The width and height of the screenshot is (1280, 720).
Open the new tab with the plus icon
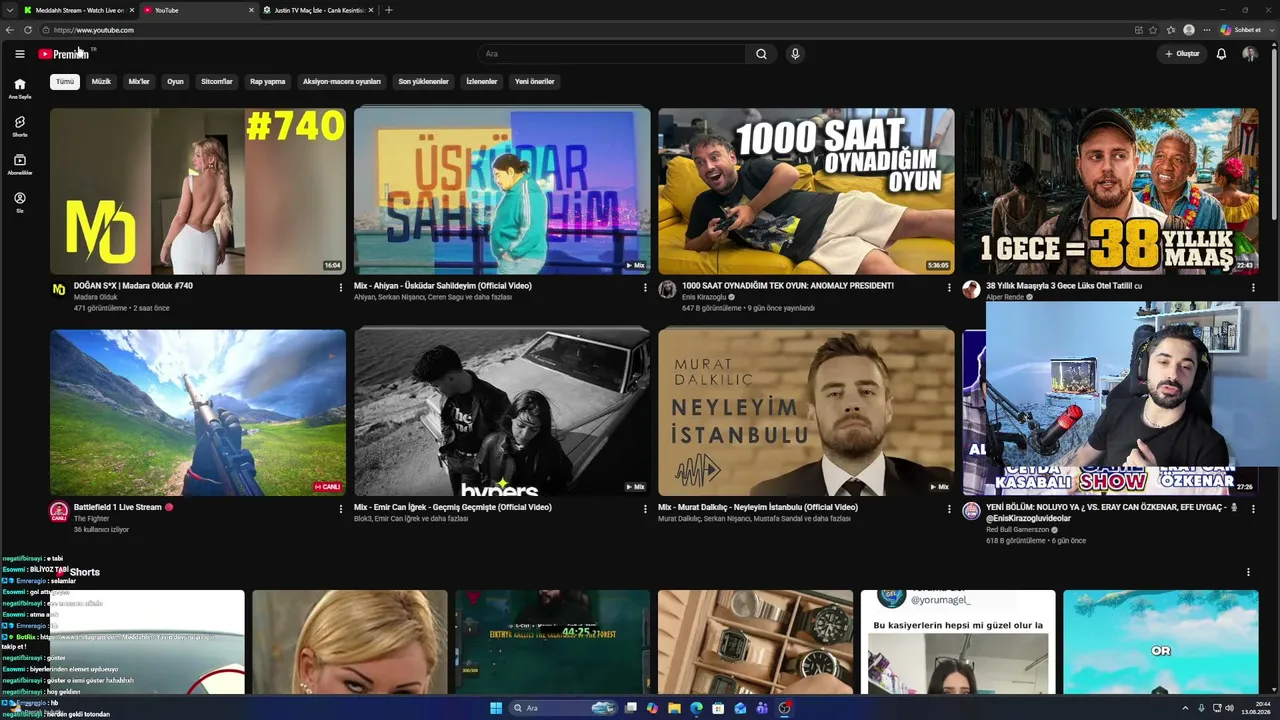pyautogui.click(x=389, y=10)
